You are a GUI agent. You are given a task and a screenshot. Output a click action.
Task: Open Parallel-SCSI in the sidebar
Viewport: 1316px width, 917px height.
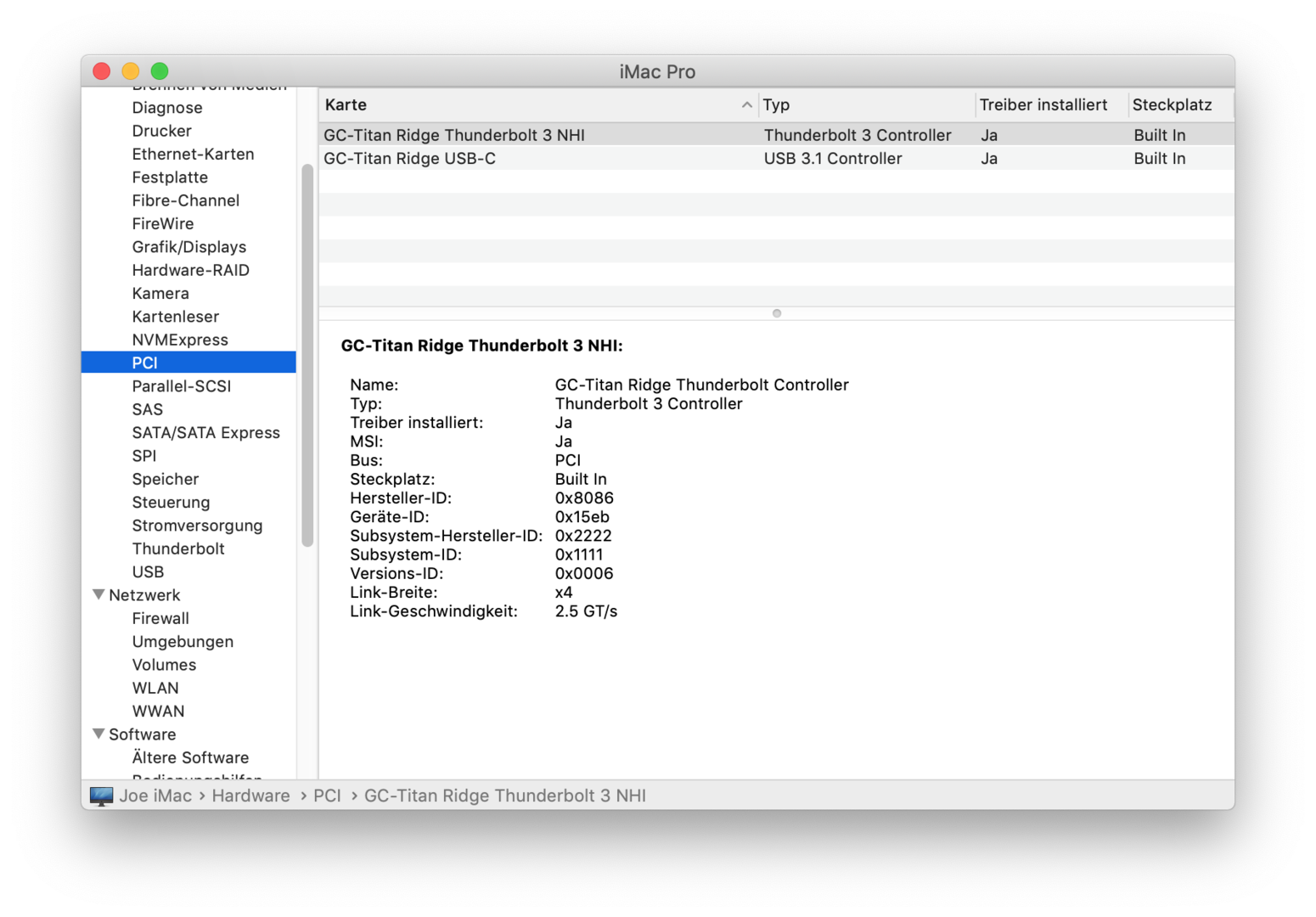click(x=181, y=386)
